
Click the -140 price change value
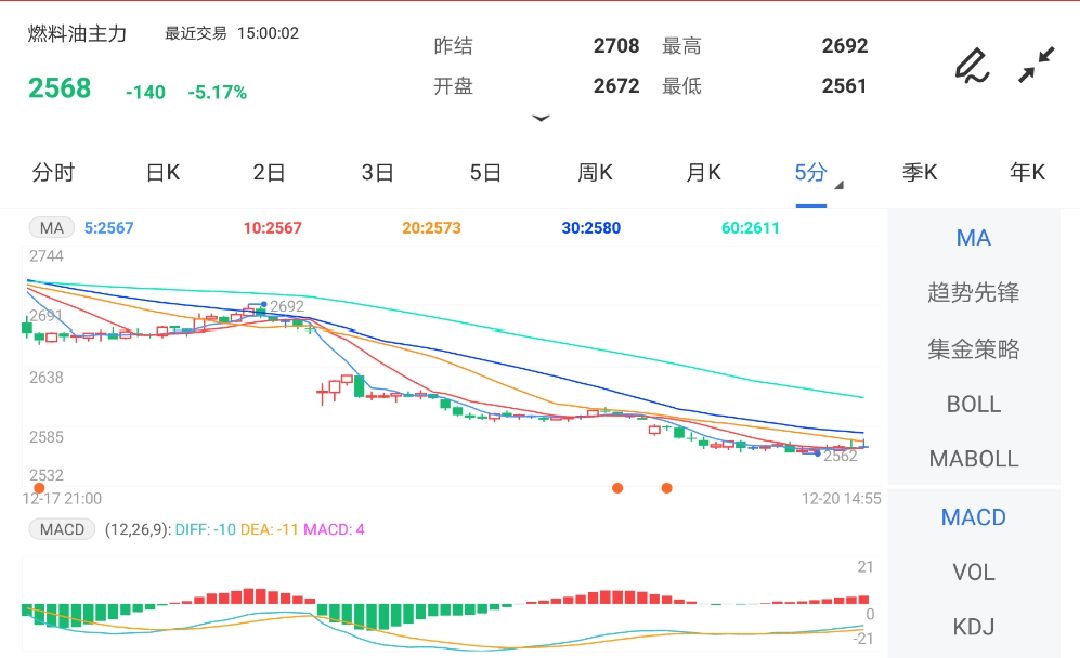point(145,92)
